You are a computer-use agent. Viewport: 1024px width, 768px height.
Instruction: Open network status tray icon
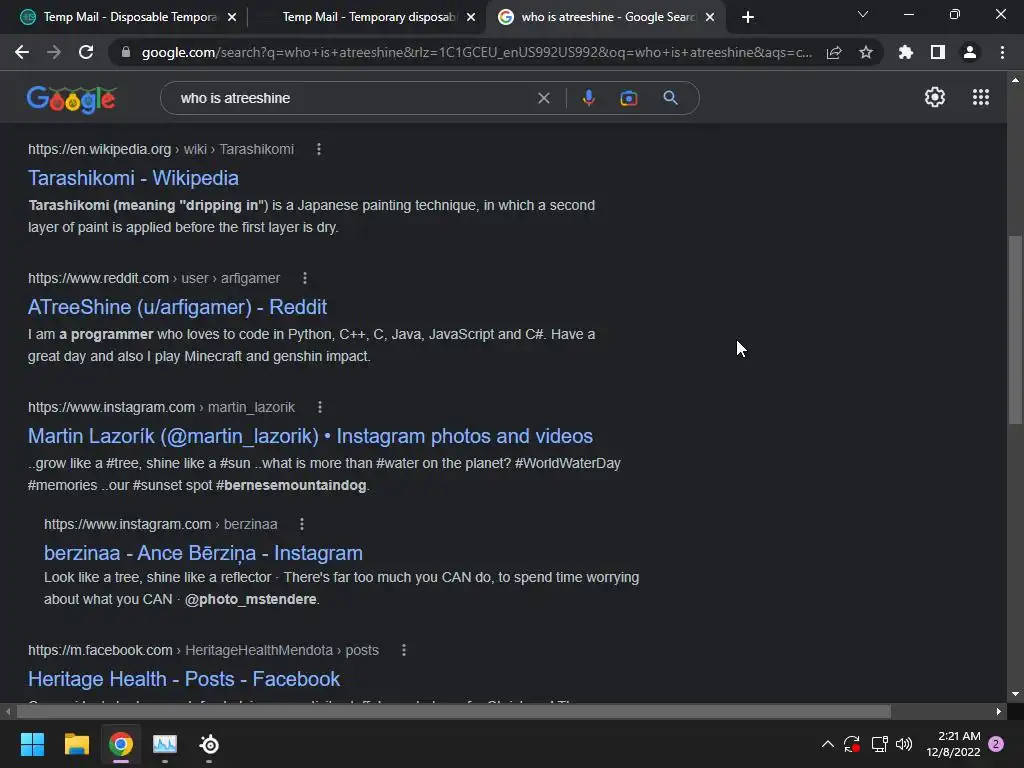click(x=879, y=744)
